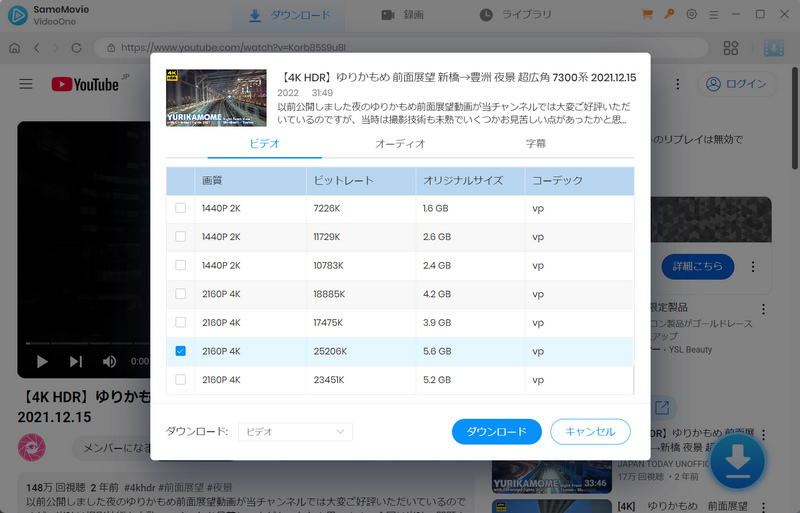Click the 詳細こちら ad button
Viewport: 800px width, 513px height.
click(697, 266)
